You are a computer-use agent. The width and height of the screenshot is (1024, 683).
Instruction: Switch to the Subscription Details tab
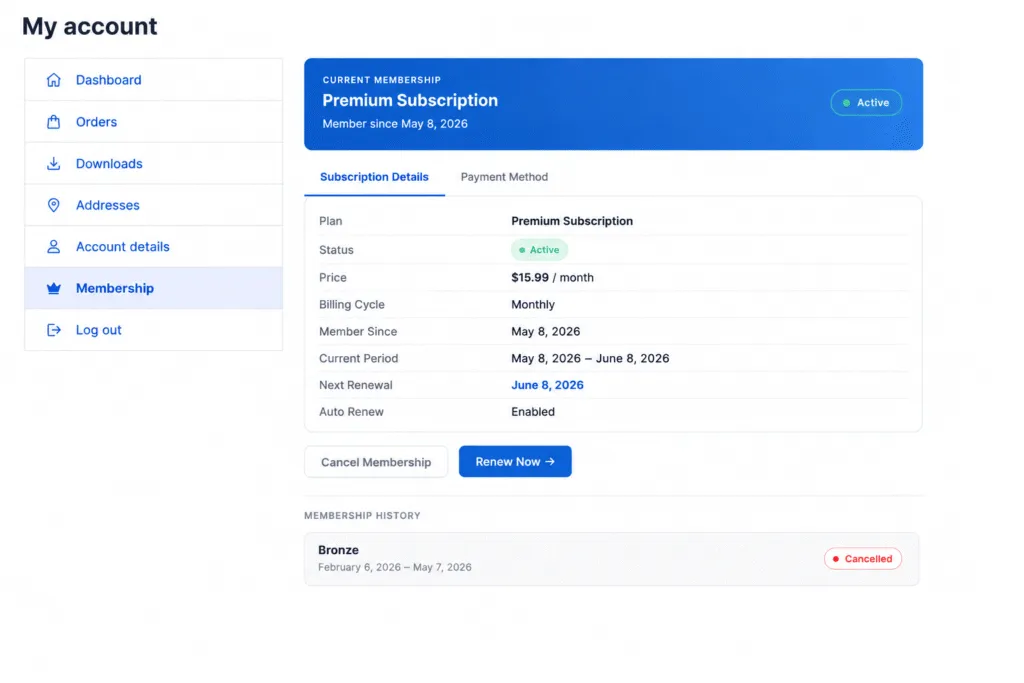[374, 177]
